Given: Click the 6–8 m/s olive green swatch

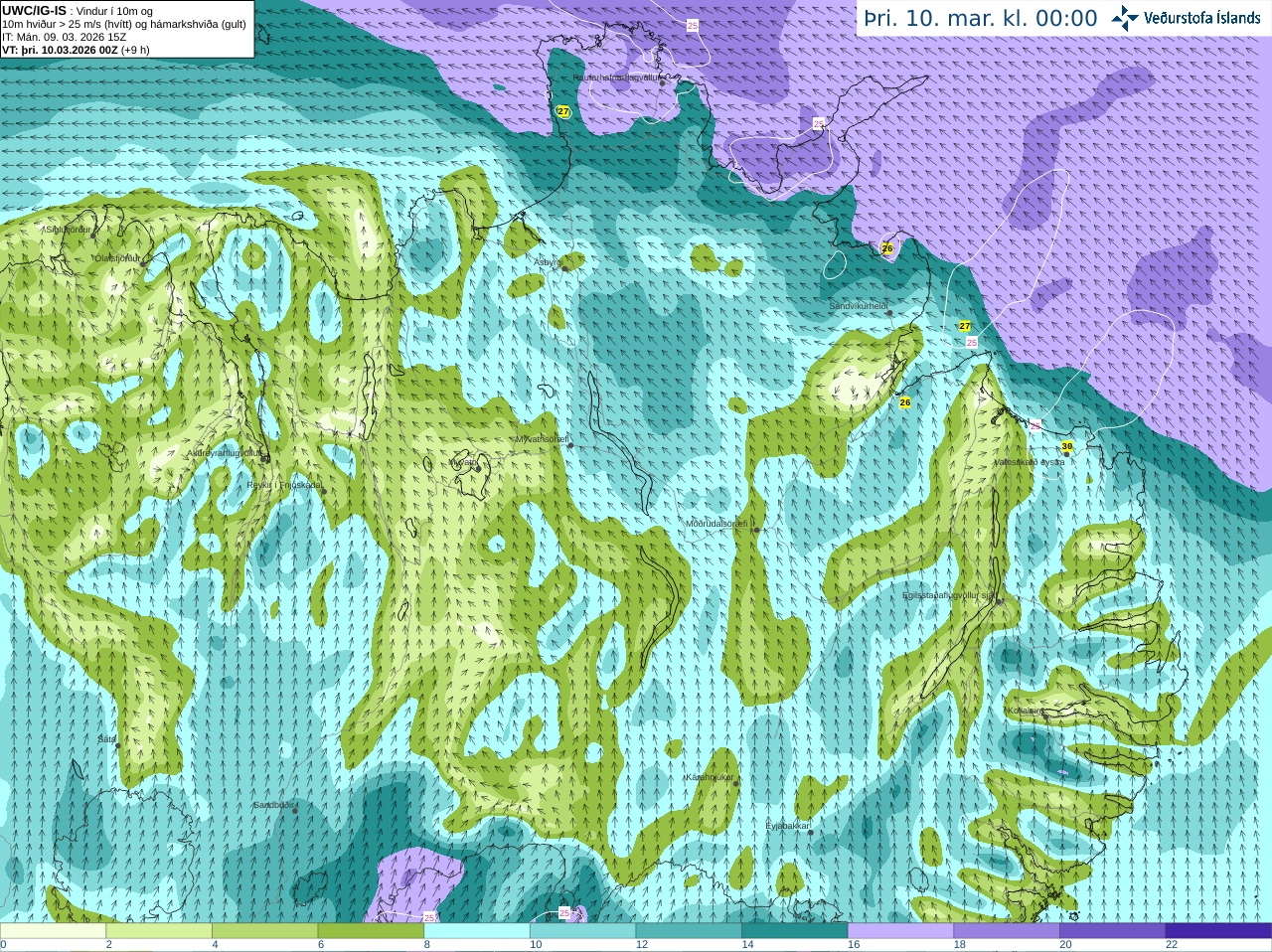Looking at the screenshot, I should click(x=371, y=931).
